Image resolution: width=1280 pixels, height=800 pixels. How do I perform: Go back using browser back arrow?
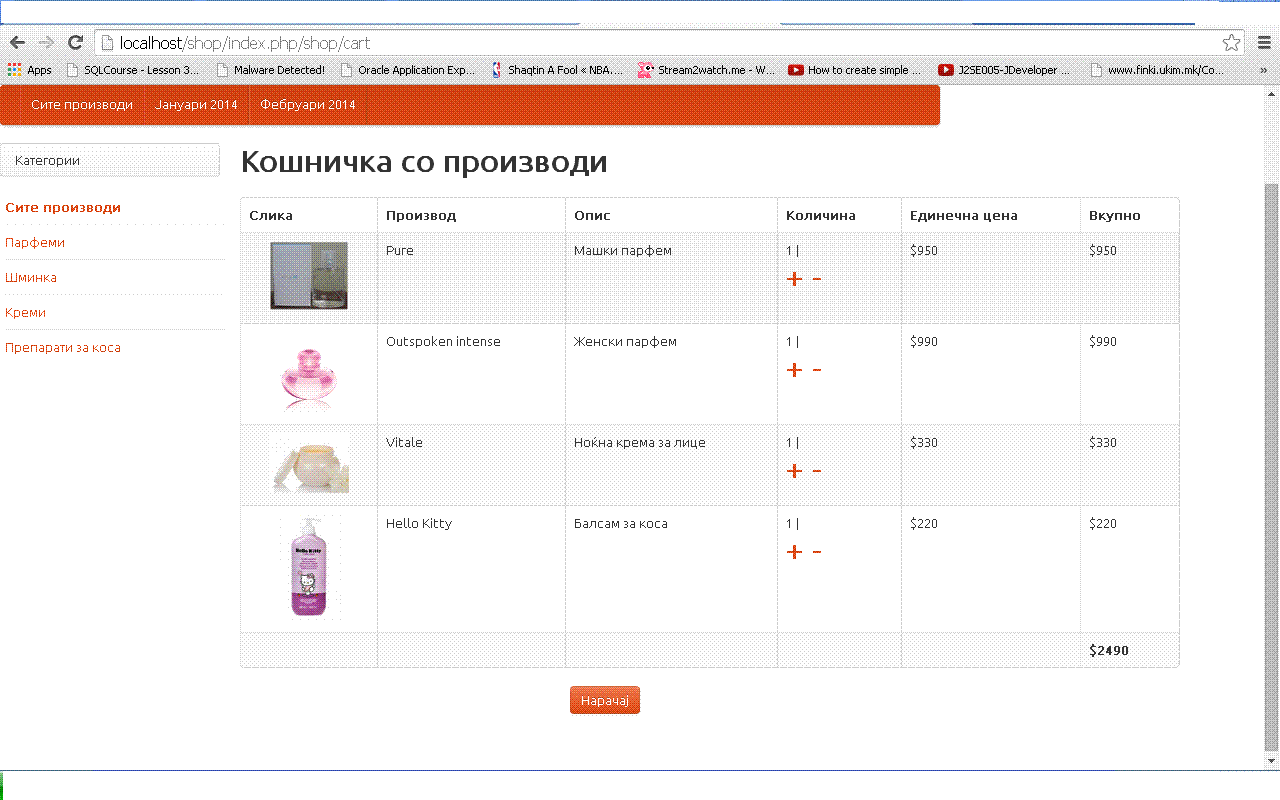[x=17, y=43]
